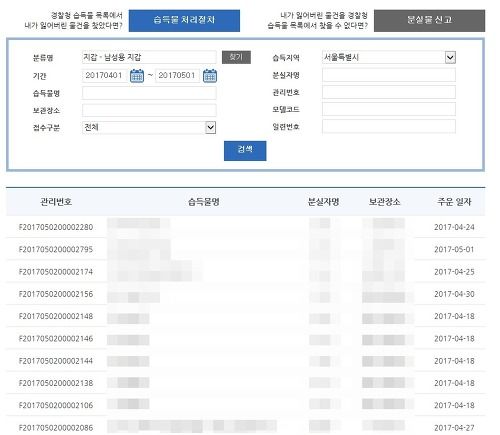Click the 보관장소 table column header
Image resolution: width=500 pixels, height=435 pixels.
tap(384, 202)
